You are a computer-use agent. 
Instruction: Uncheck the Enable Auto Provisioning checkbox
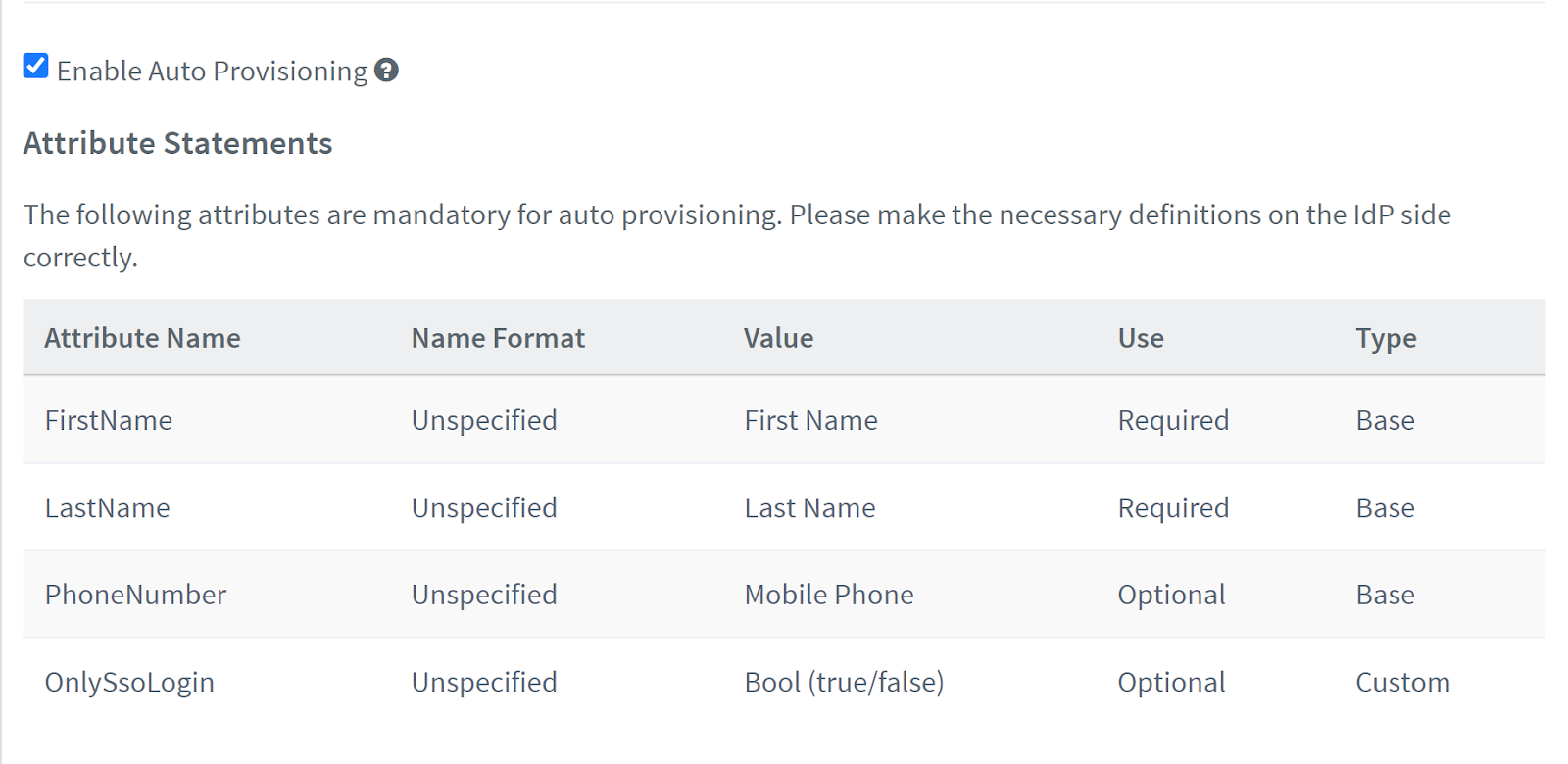pyautogui.click(x=36, y=66)
